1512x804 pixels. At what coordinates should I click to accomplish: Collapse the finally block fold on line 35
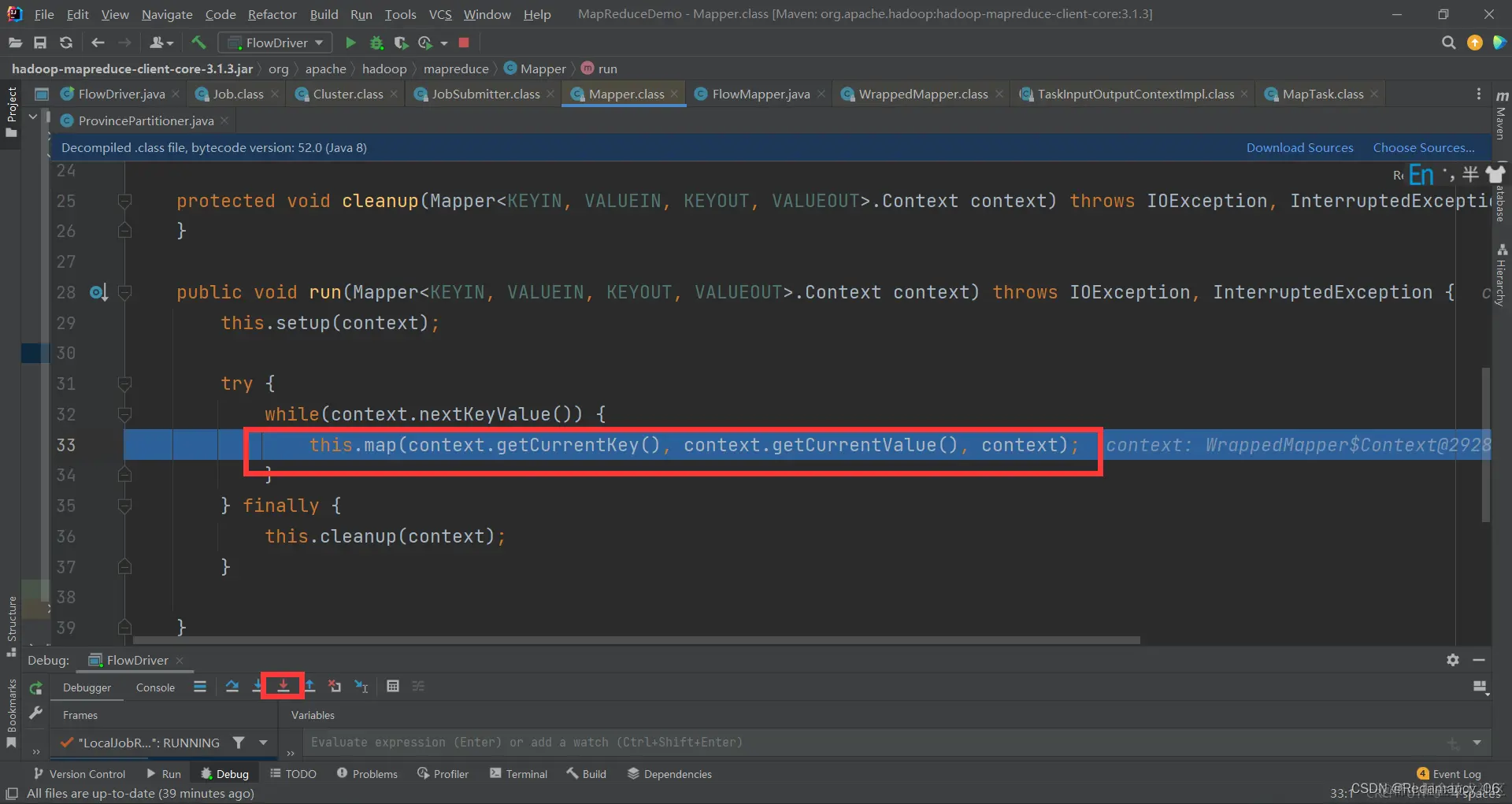[124, 506]
